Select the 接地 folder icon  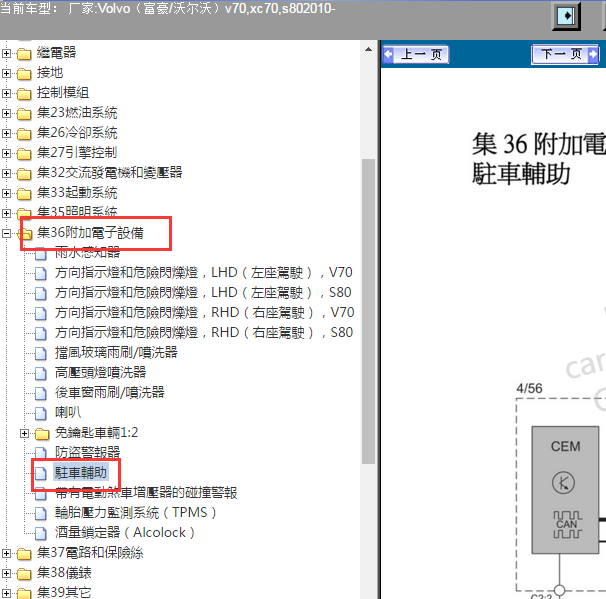pos(24,74)
